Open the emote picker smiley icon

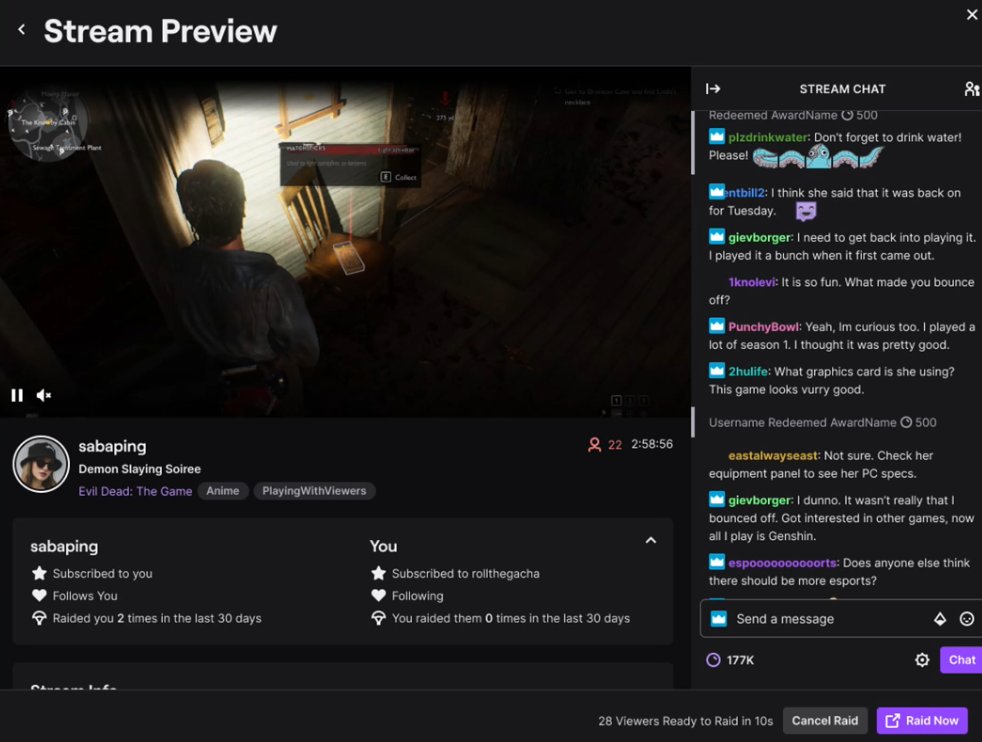(967, 619)
